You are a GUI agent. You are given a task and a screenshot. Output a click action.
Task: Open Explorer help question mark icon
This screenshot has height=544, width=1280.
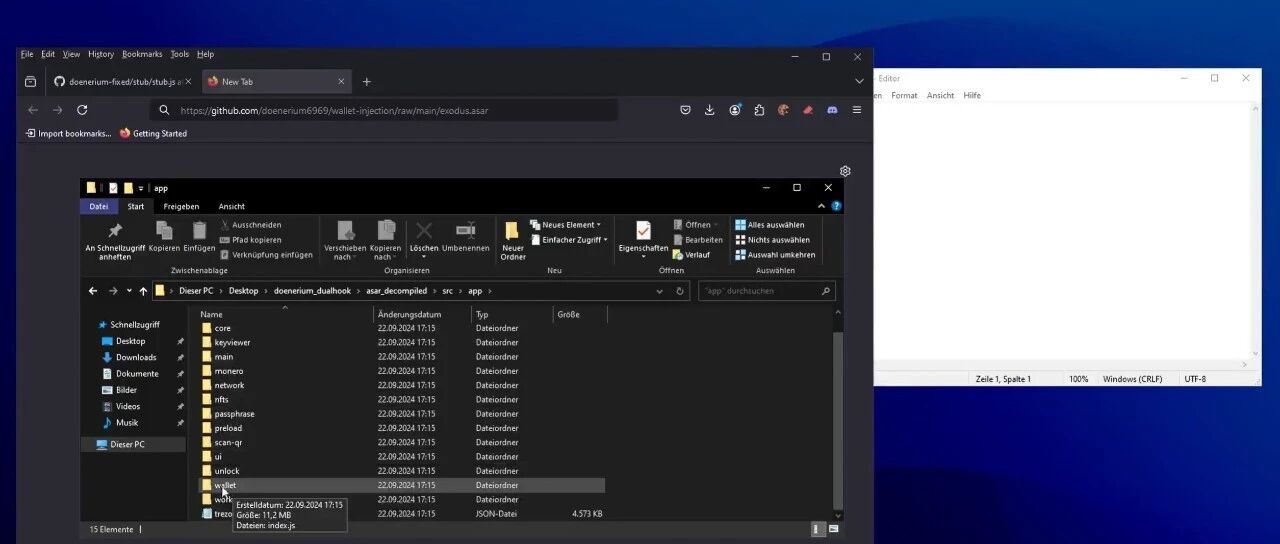pos(836,206)
